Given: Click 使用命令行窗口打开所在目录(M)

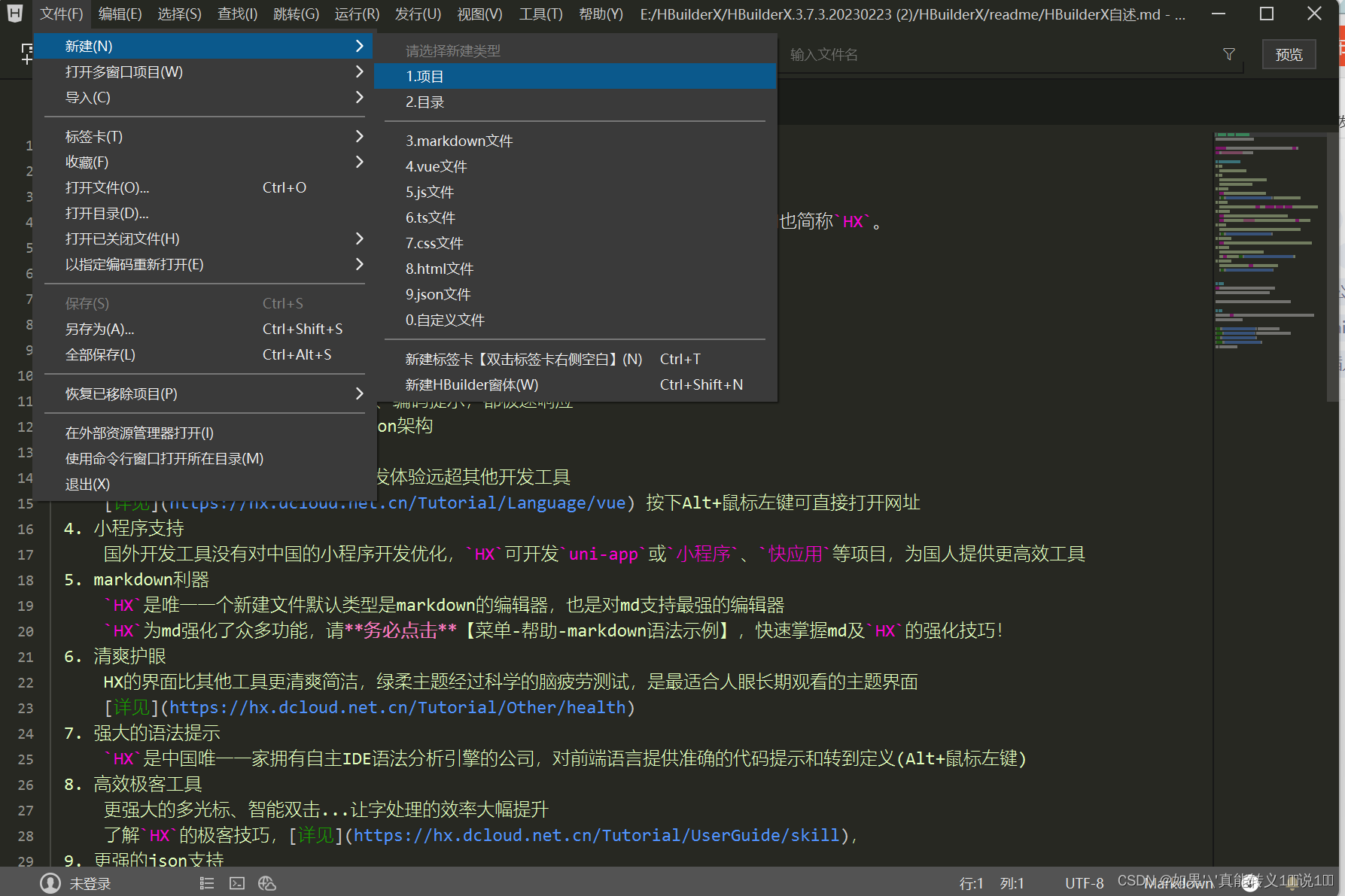Looking at the screenshot, I should click(x=205, y=458).
